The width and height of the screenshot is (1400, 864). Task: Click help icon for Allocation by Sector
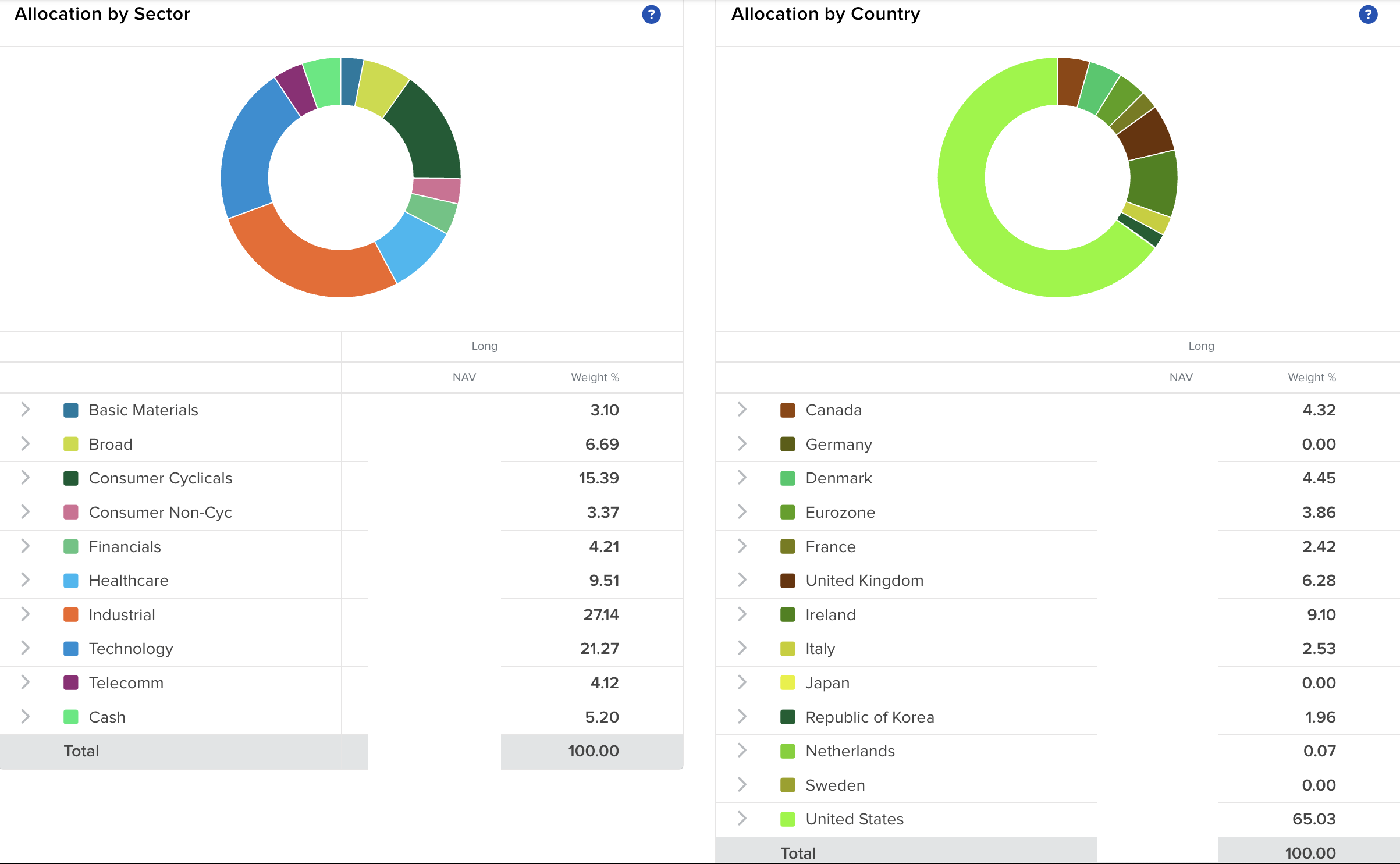pyautogui.click(x=651, y=15)
